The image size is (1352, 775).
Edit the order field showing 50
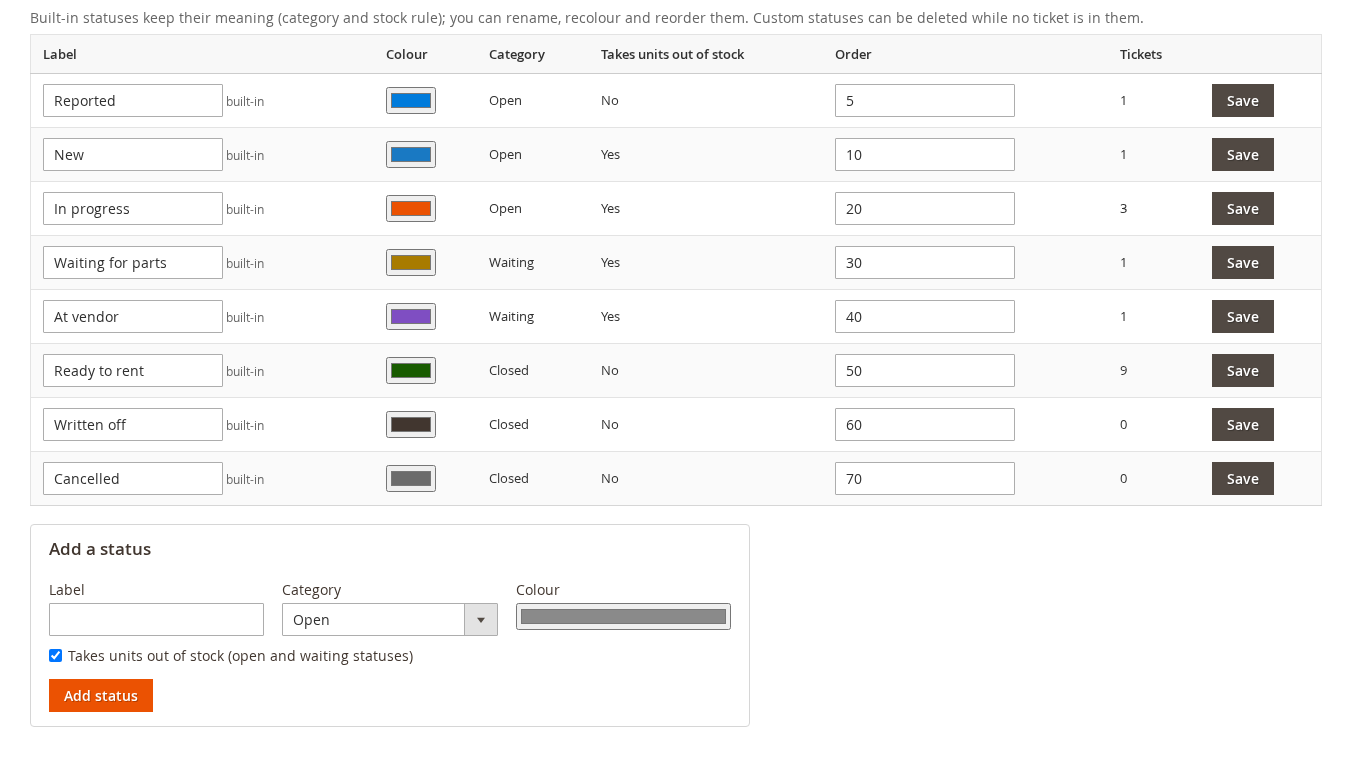click(925, 371)
